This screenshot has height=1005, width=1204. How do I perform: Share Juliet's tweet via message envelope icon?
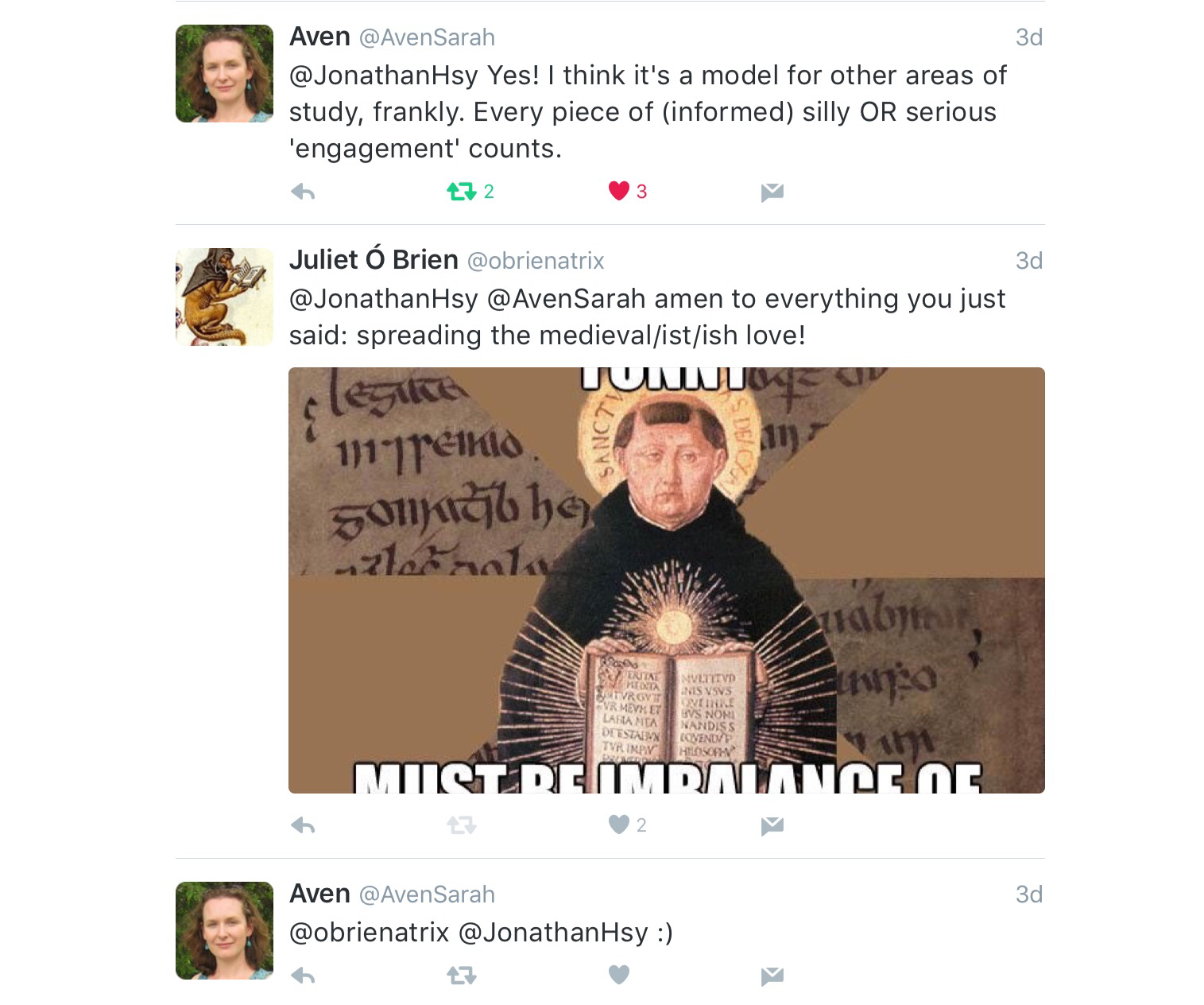(x=772, y=826)
